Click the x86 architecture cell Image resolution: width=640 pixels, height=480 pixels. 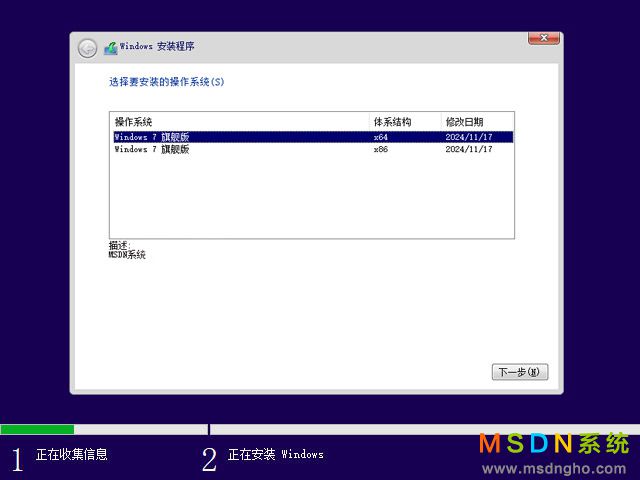pos(380,149)
